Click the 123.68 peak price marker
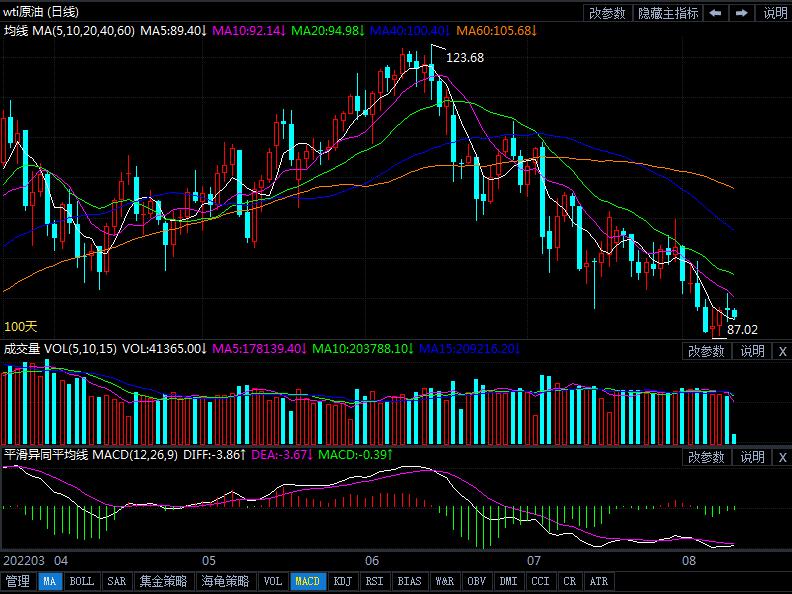The width and height of the screenshot is (792, 594). pyautogui.click(x=465, y=58)
